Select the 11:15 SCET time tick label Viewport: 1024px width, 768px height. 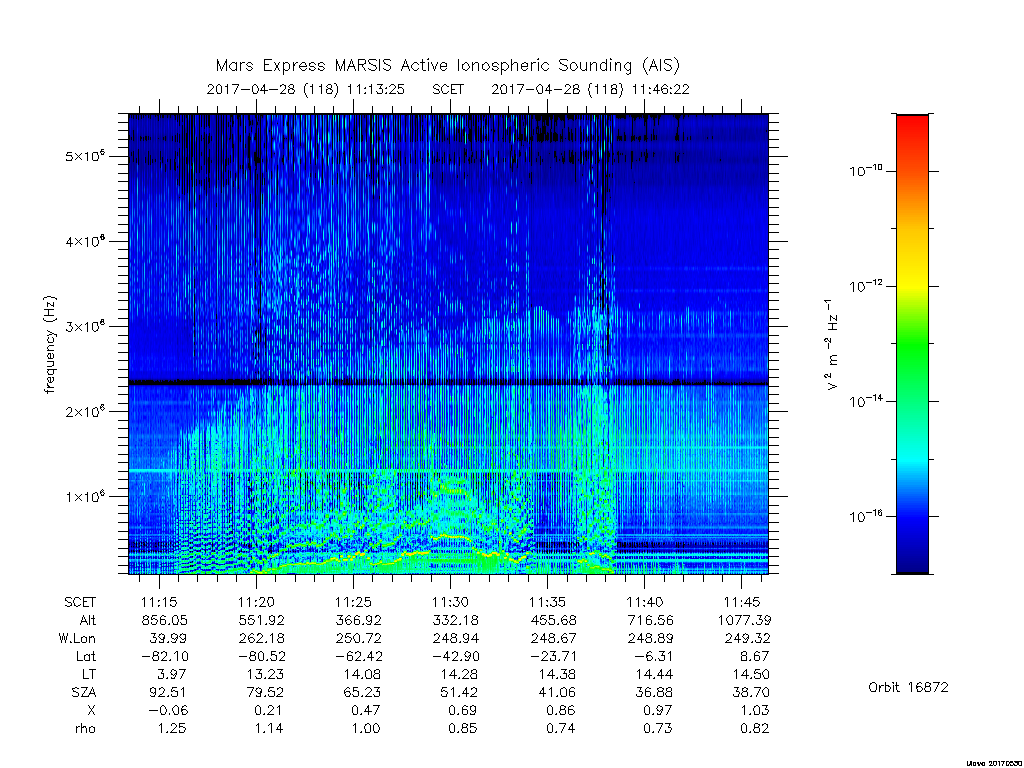click(x=159, y=602)
